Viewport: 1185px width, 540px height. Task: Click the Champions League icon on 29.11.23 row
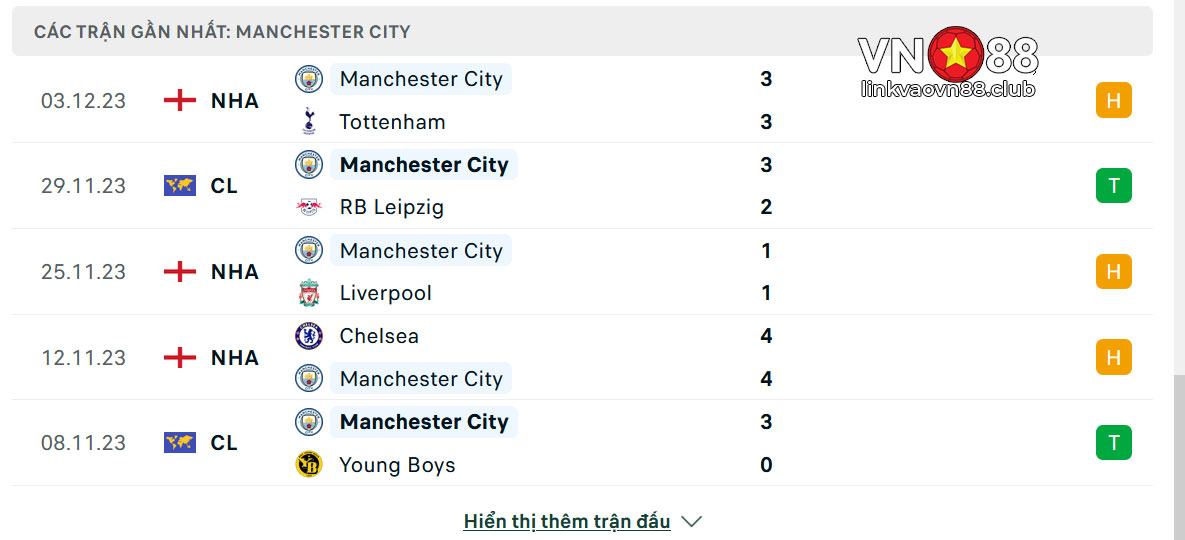point(180,186)
